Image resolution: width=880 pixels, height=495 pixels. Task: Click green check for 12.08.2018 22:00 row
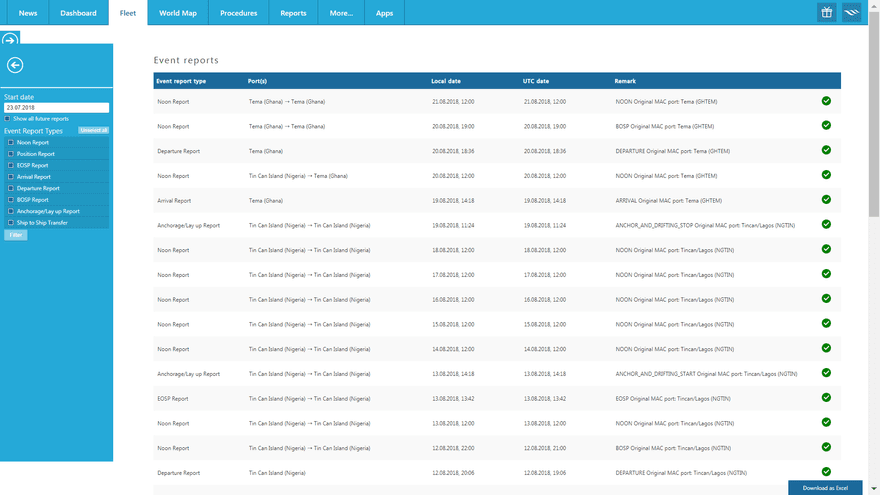pyautogui.click(x=826, y=447)
